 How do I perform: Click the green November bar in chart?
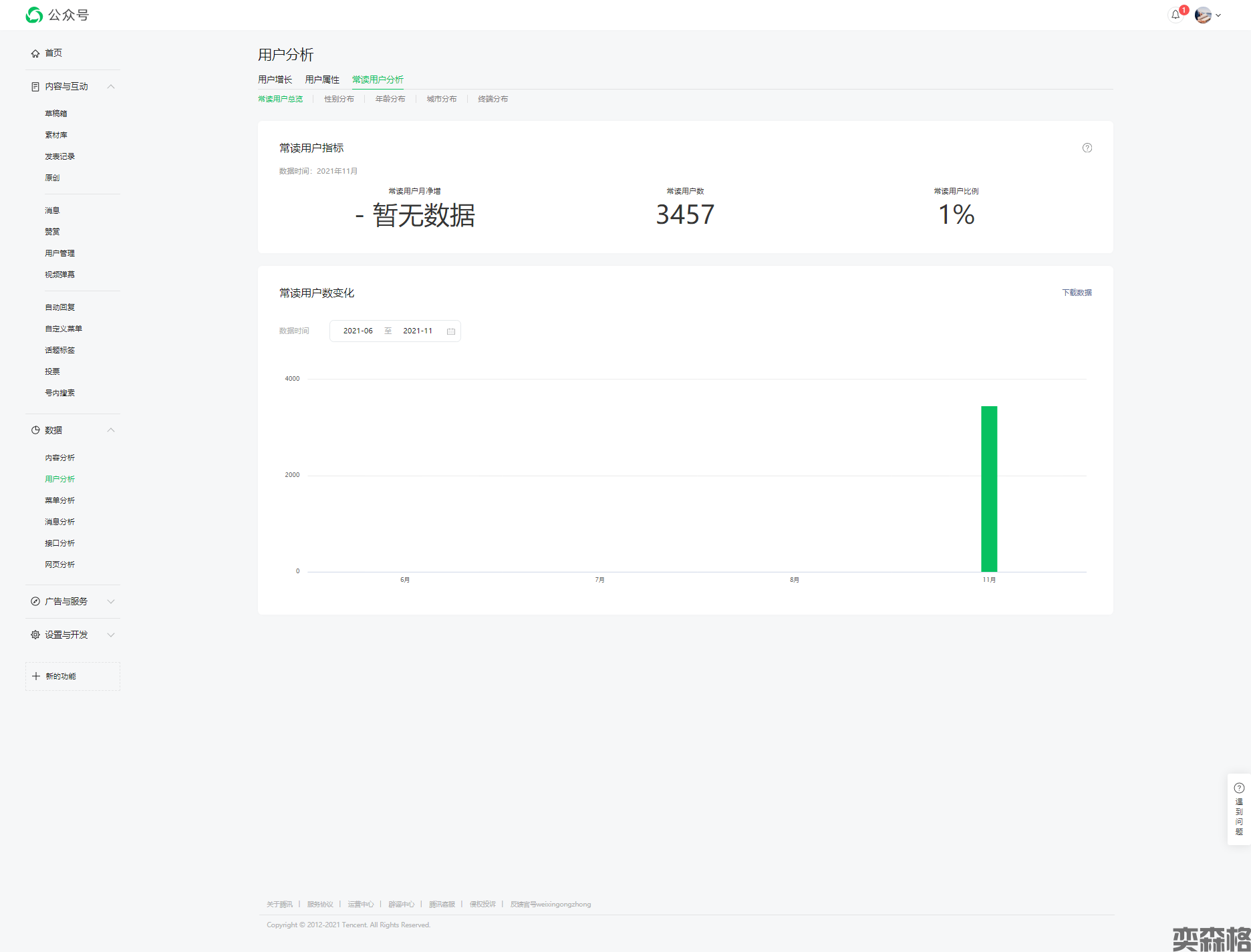[989, 488]
